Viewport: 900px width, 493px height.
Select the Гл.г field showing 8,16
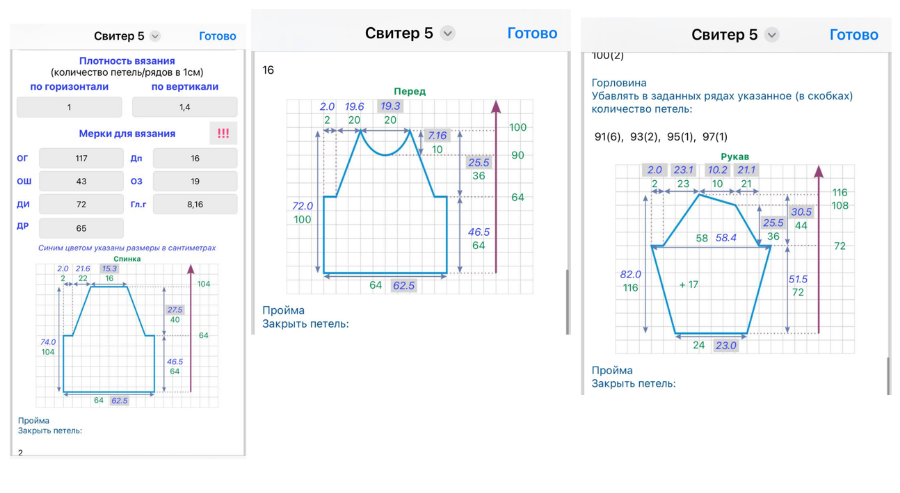pos(195,204)
